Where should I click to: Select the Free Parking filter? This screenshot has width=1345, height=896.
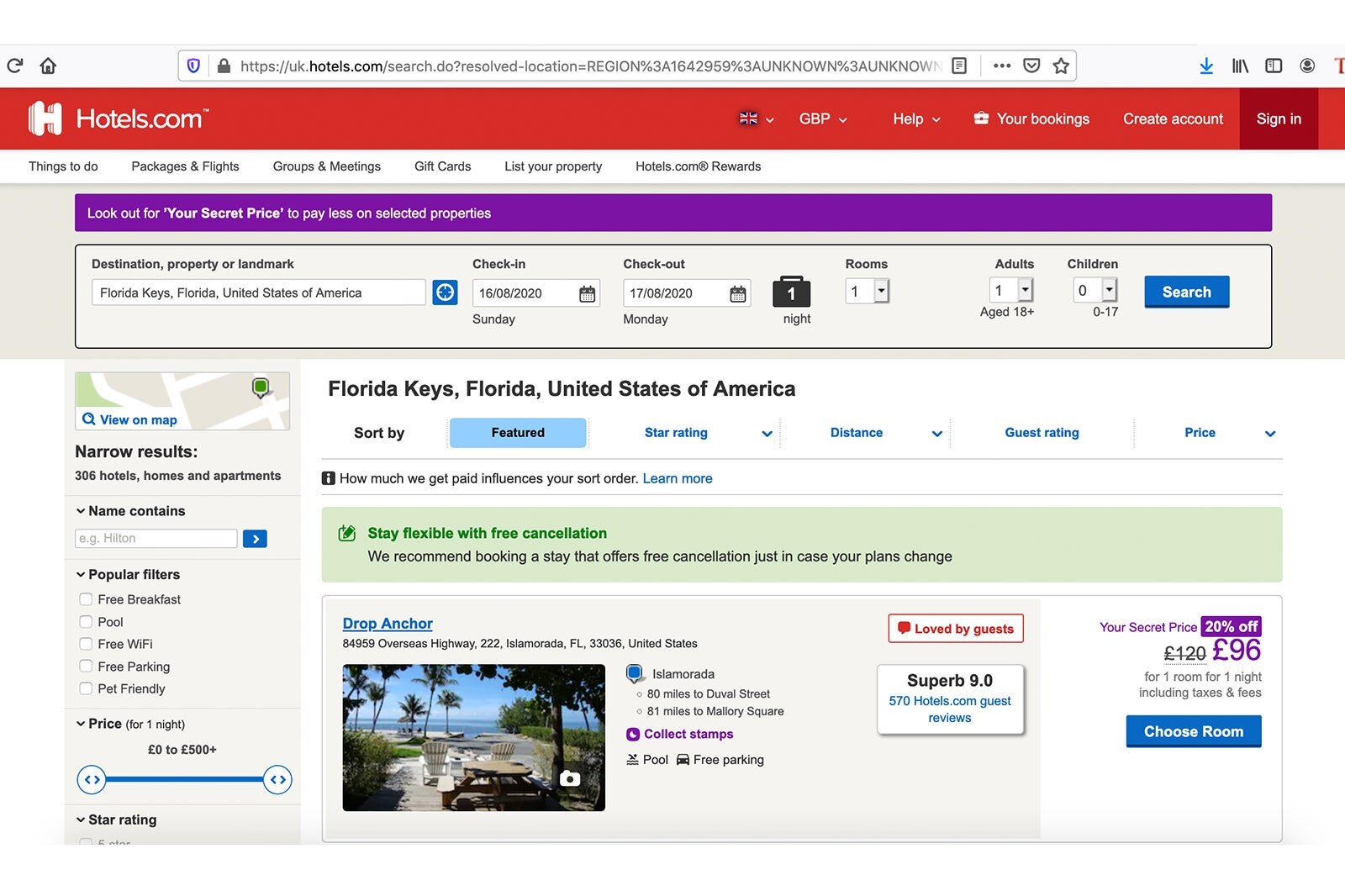pyautogui.click(x=86, y=666)
